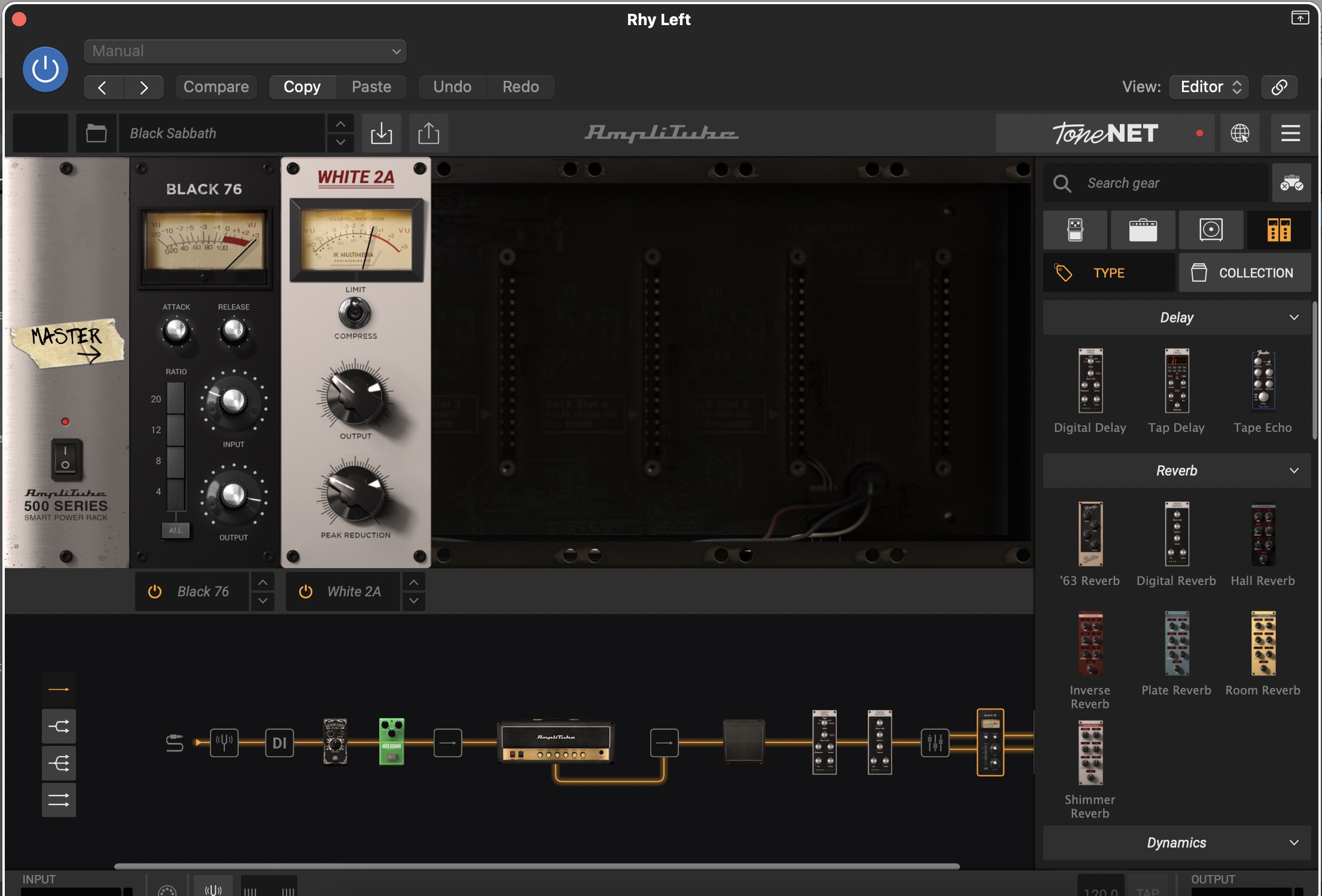Click the Black 76 INPUT knob
1322x896 pixels.
pyautogui.click(x=233, y=401)
